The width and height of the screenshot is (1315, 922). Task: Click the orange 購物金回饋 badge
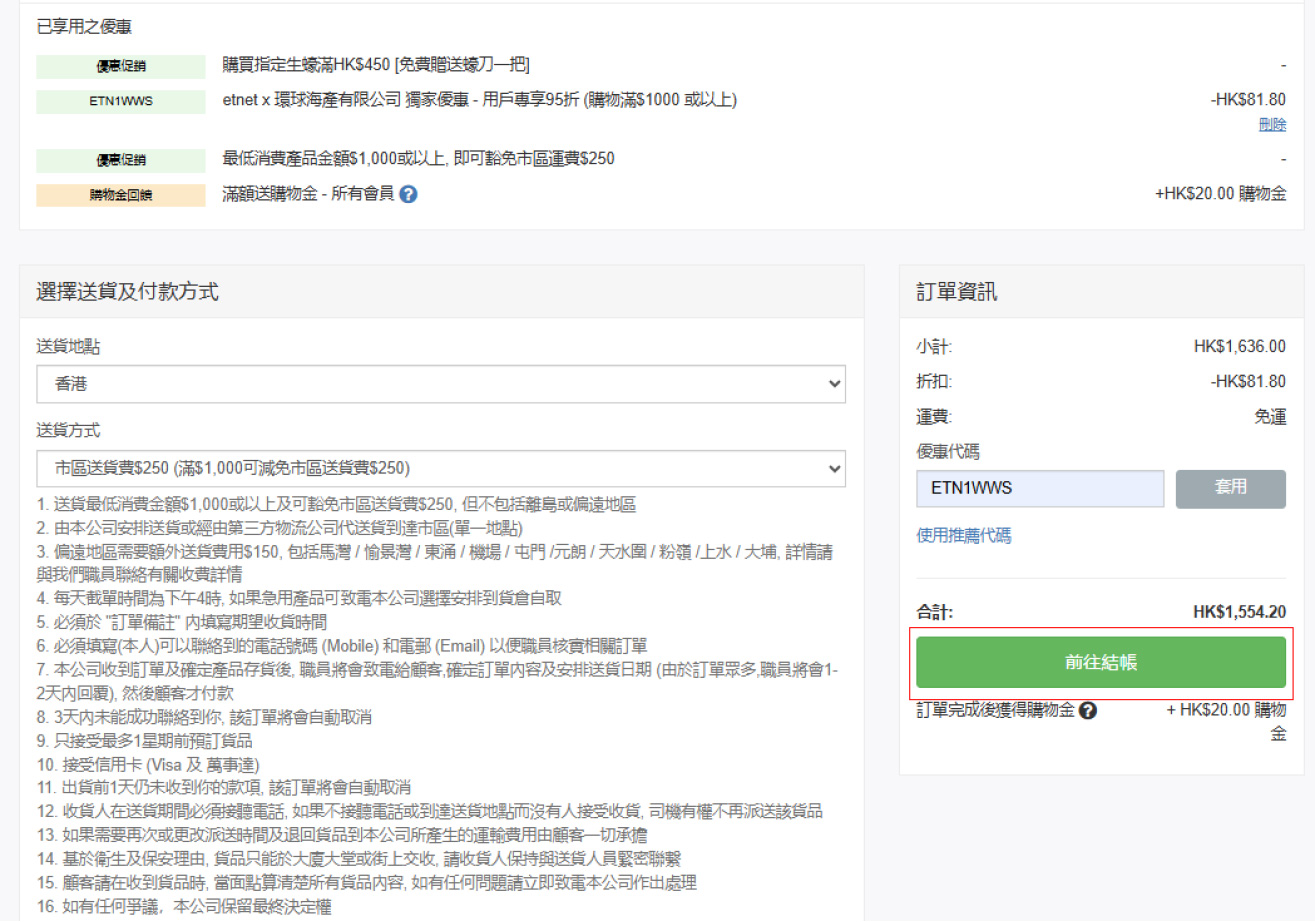click(x=121, y=195)
